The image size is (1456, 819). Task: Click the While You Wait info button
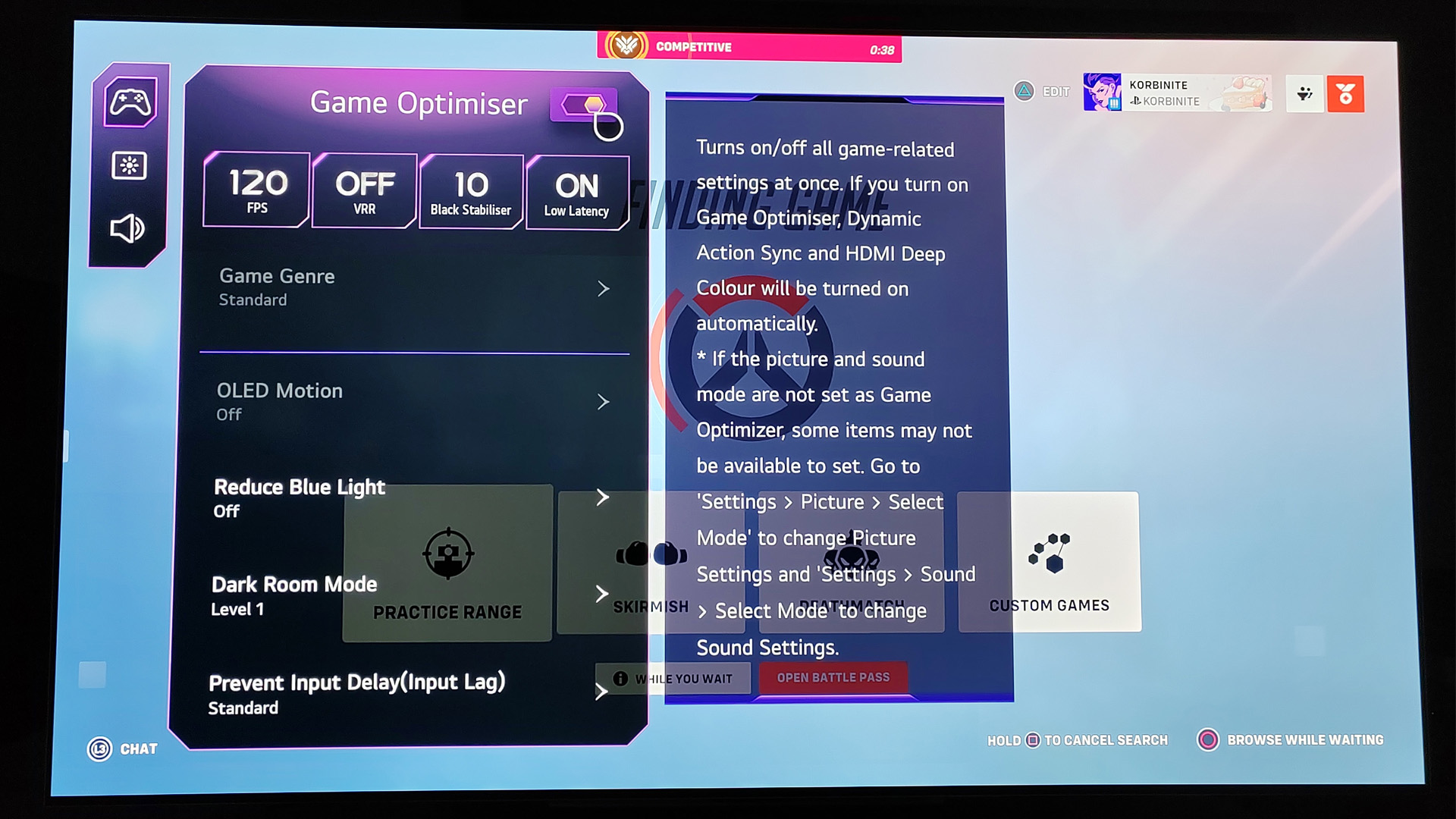pyautogui.click(x=621, y=678)
